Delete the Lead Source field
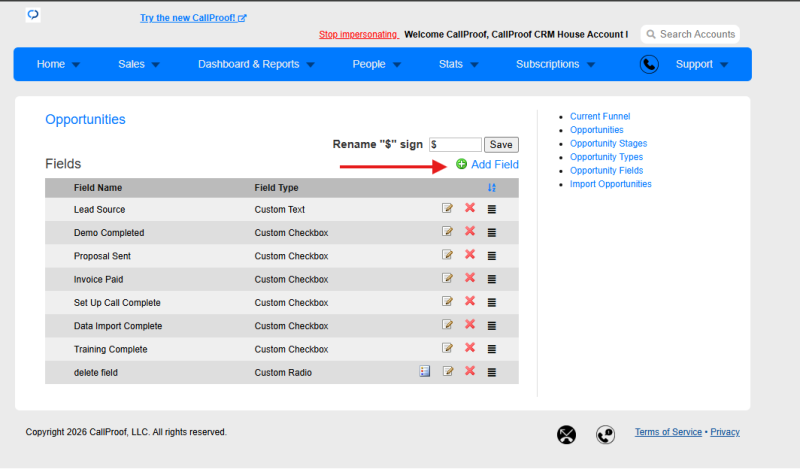Screen dimensions: 800x469 (470, 208)
